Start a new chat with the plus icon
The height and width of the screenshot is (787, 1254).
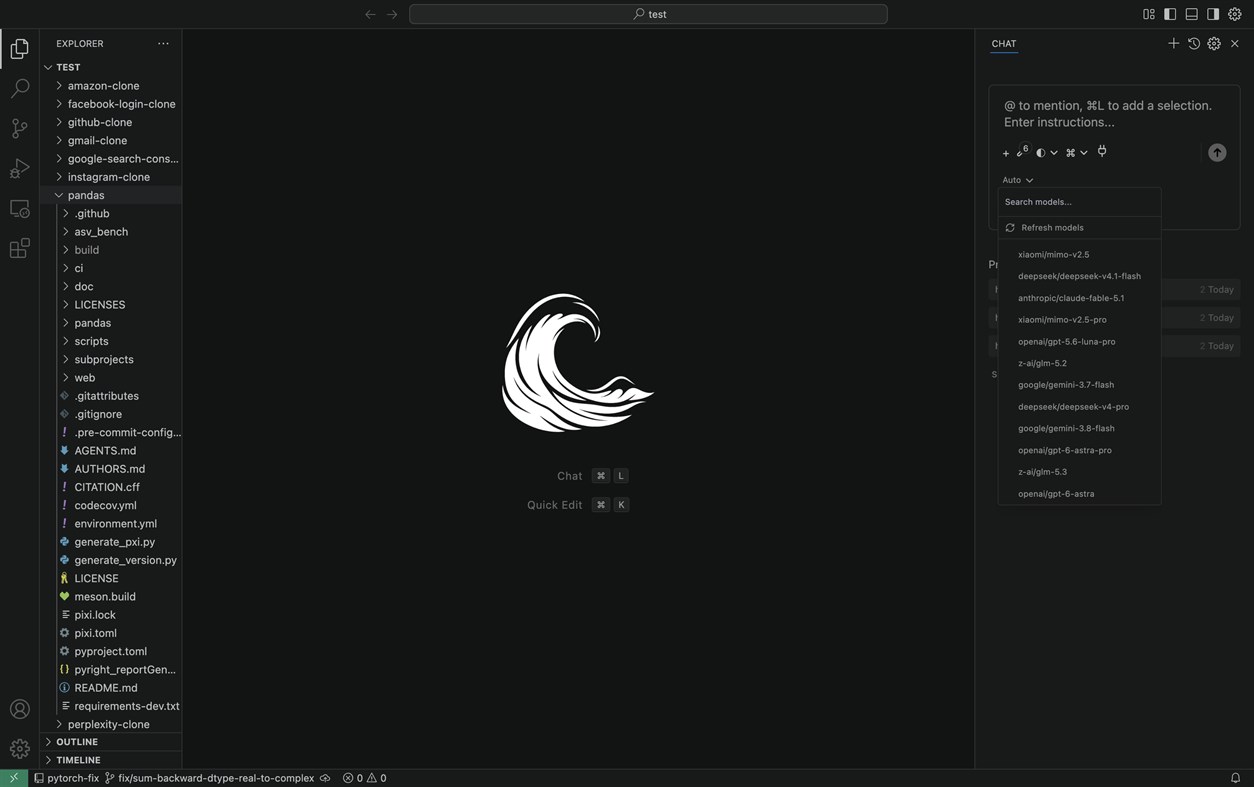(1173, 43)
